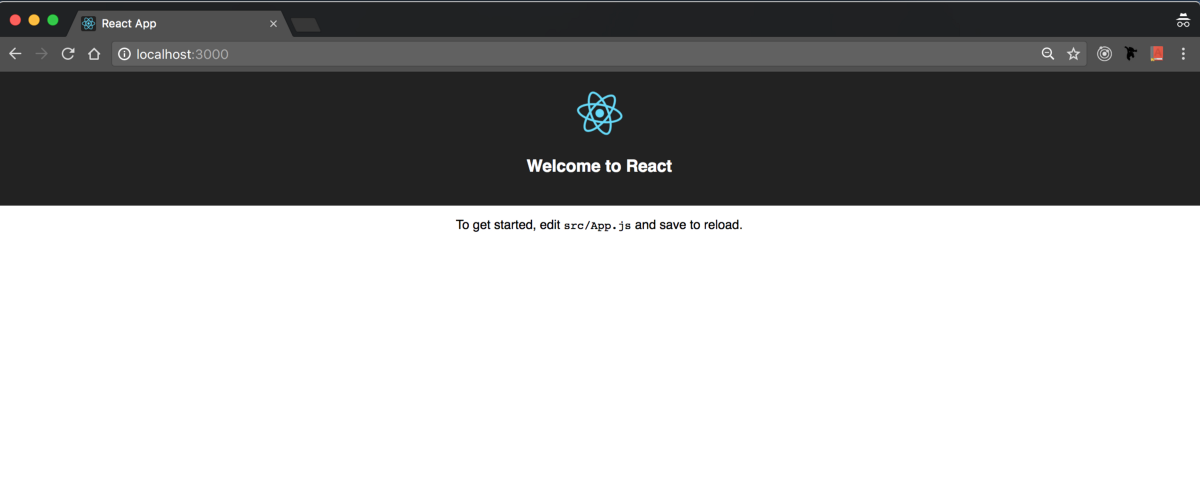Reload the localhost page
1200x496 pixels.
pyautogui.click(x=68, y=54)
